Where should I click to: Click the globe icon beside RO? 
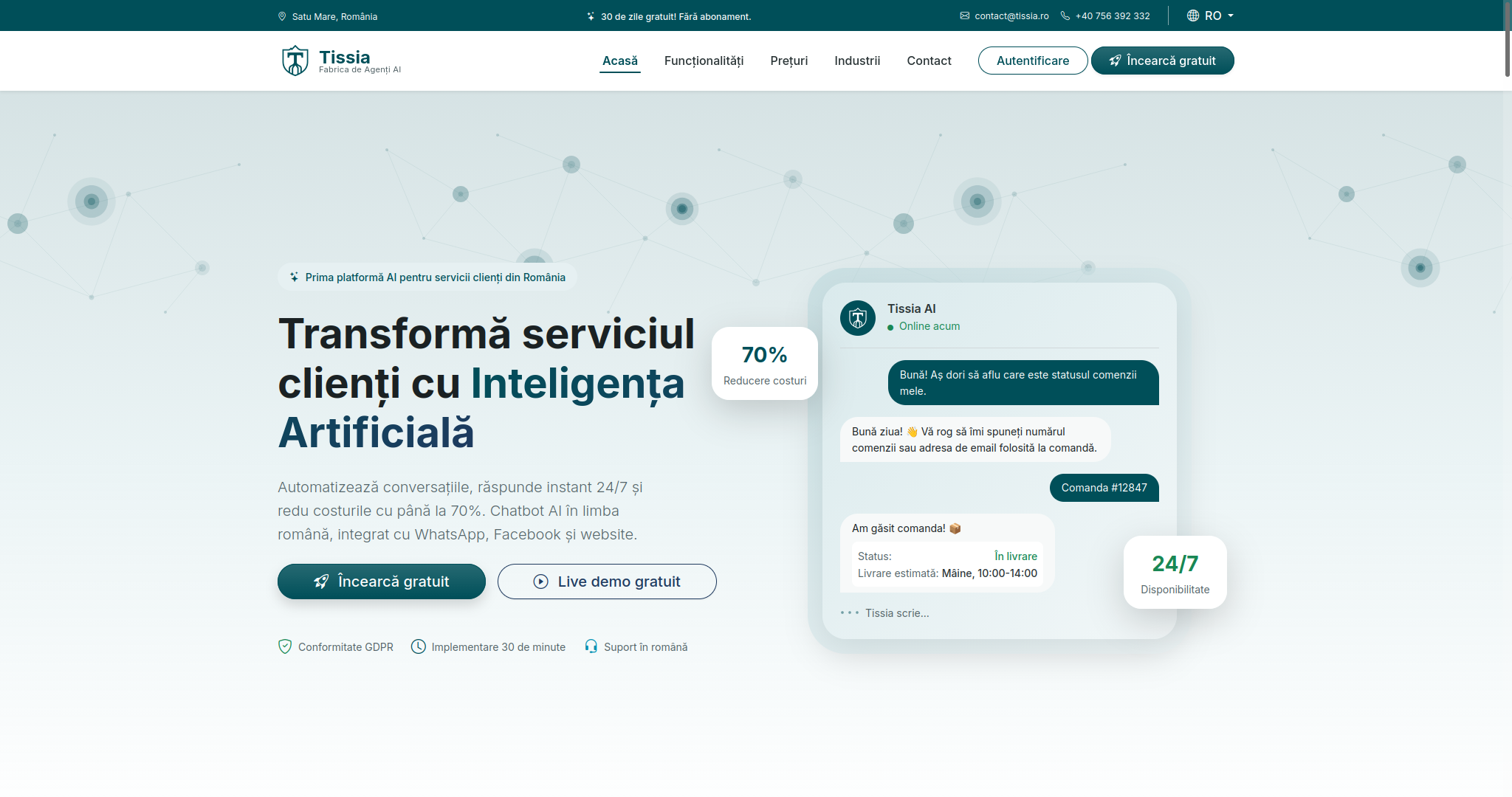point(1192,15)
